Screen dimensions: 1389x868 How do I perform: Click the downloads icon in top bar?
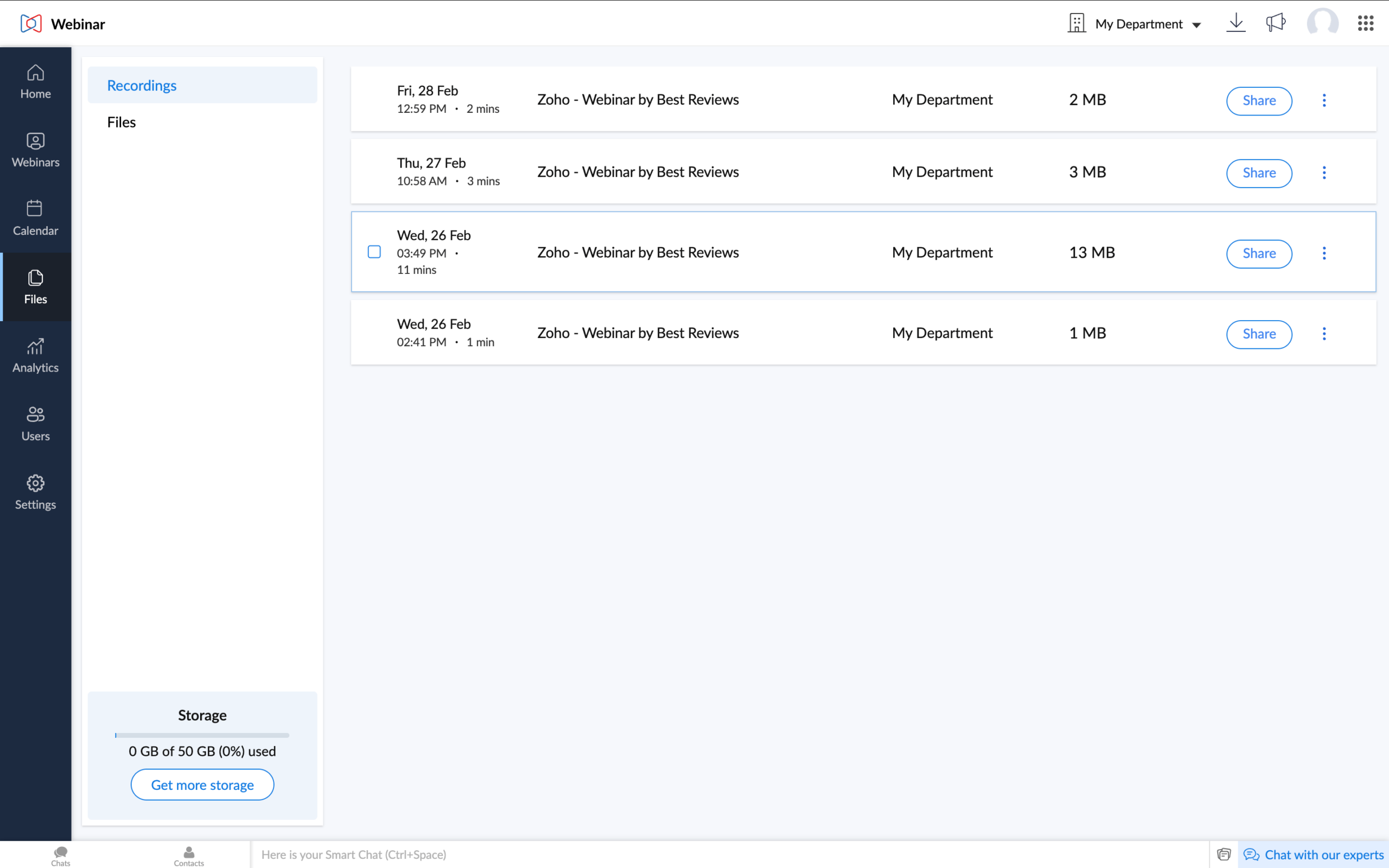[x=1236, y=23]
